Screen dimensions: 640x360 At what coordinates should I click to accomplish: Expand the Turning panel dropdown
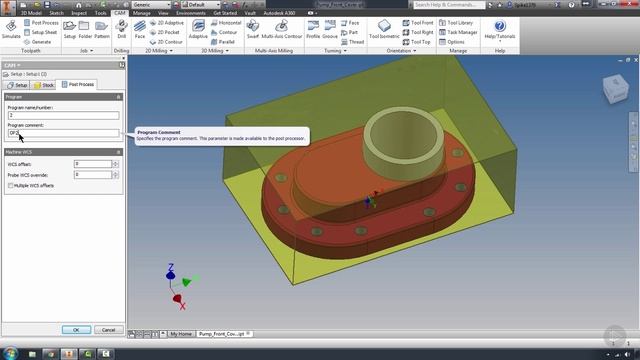click(336, 51)
